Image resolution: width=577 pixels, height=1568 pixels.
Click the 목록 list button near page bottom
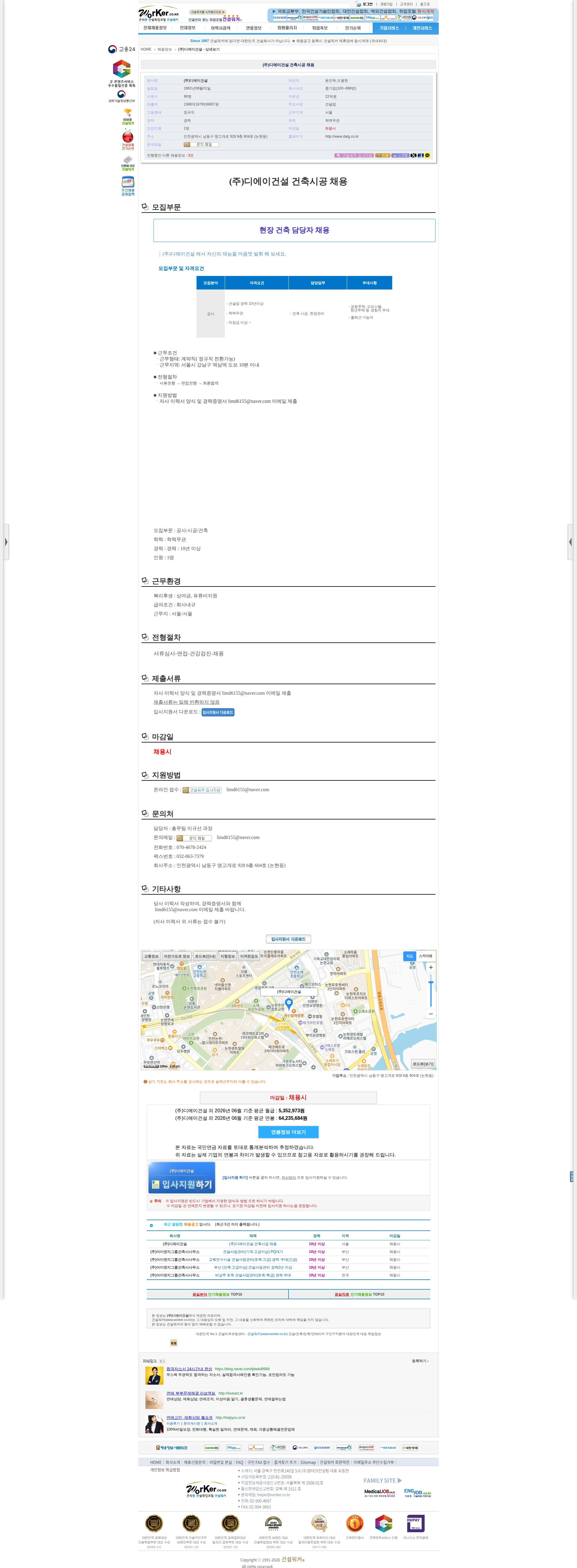pyautogui.click(x=173, y=1343)
